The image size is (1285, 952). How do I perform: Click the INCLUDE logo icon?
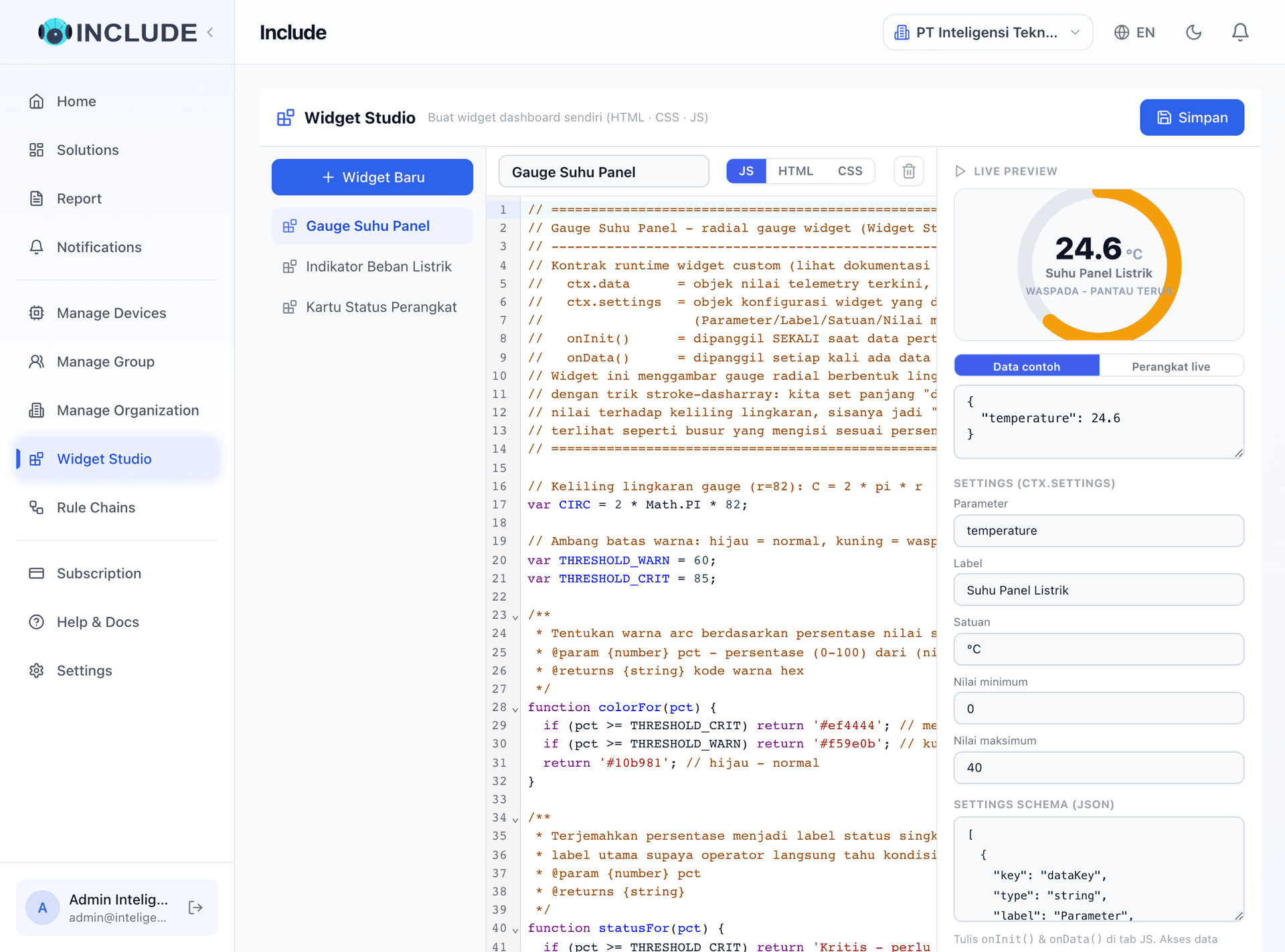[55, 32]
